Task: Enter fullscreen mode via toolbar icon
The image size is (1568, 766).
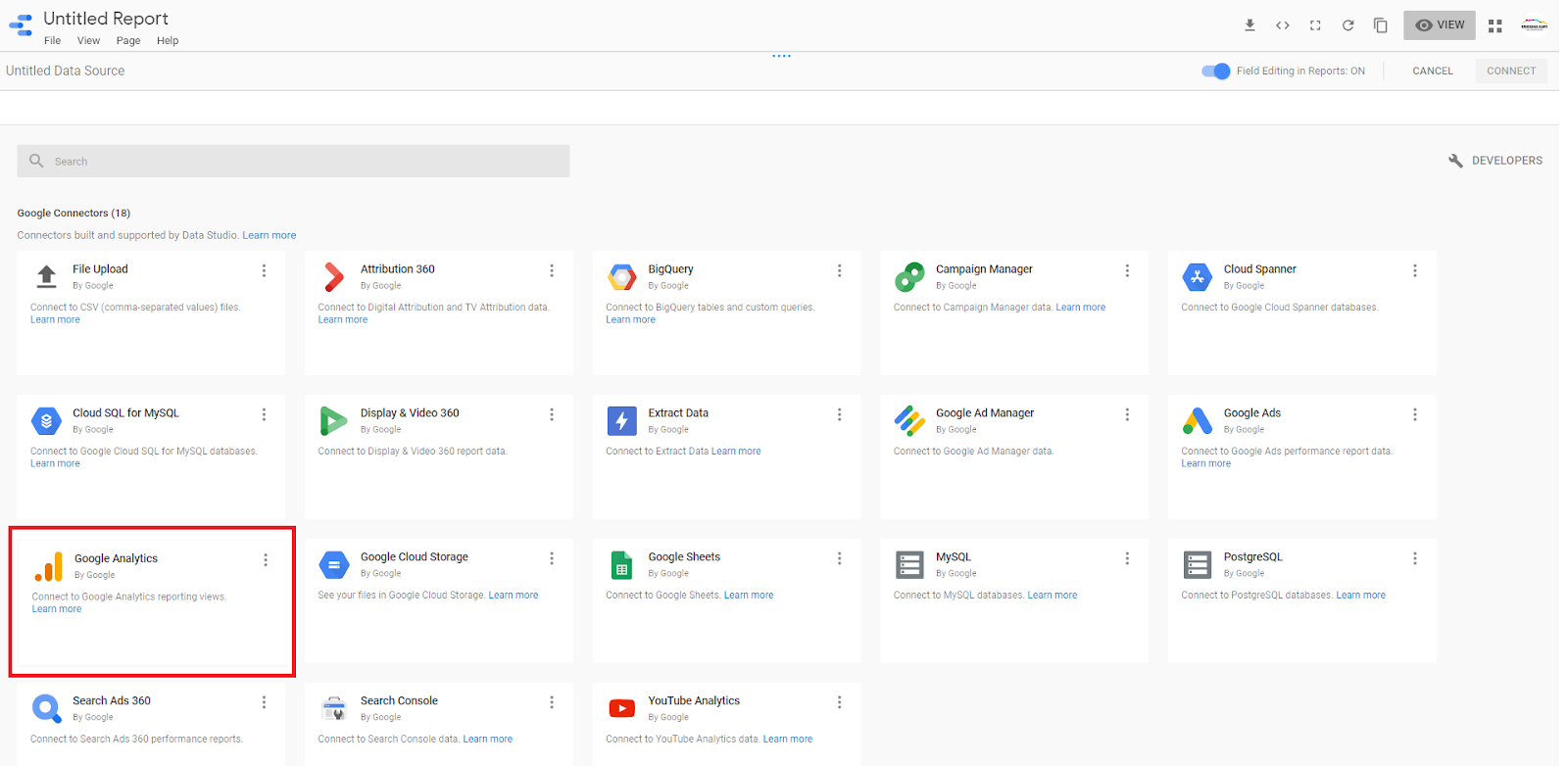Action: (1315, 25)
